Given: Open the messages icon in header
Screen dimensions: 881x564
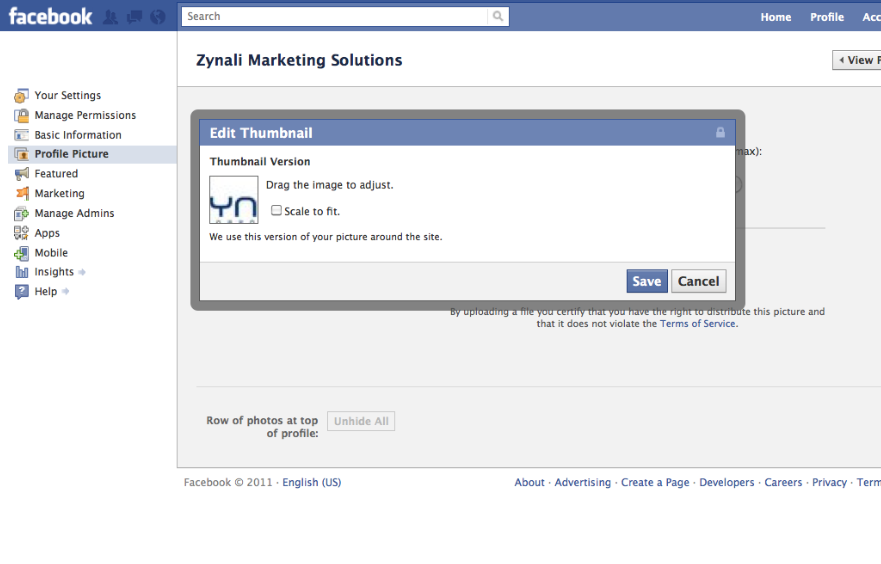Looking at the screenshot, I should [134, 17].
